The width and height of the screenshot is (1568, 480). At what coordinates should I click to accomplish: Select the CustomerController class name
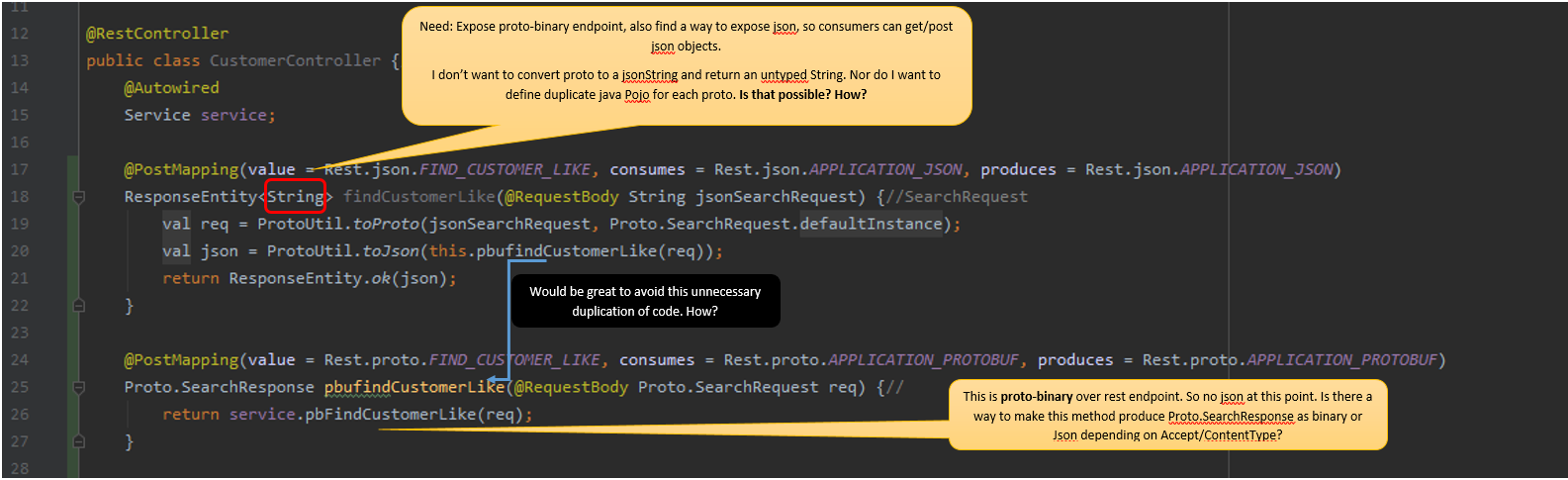tap(295, 60)
